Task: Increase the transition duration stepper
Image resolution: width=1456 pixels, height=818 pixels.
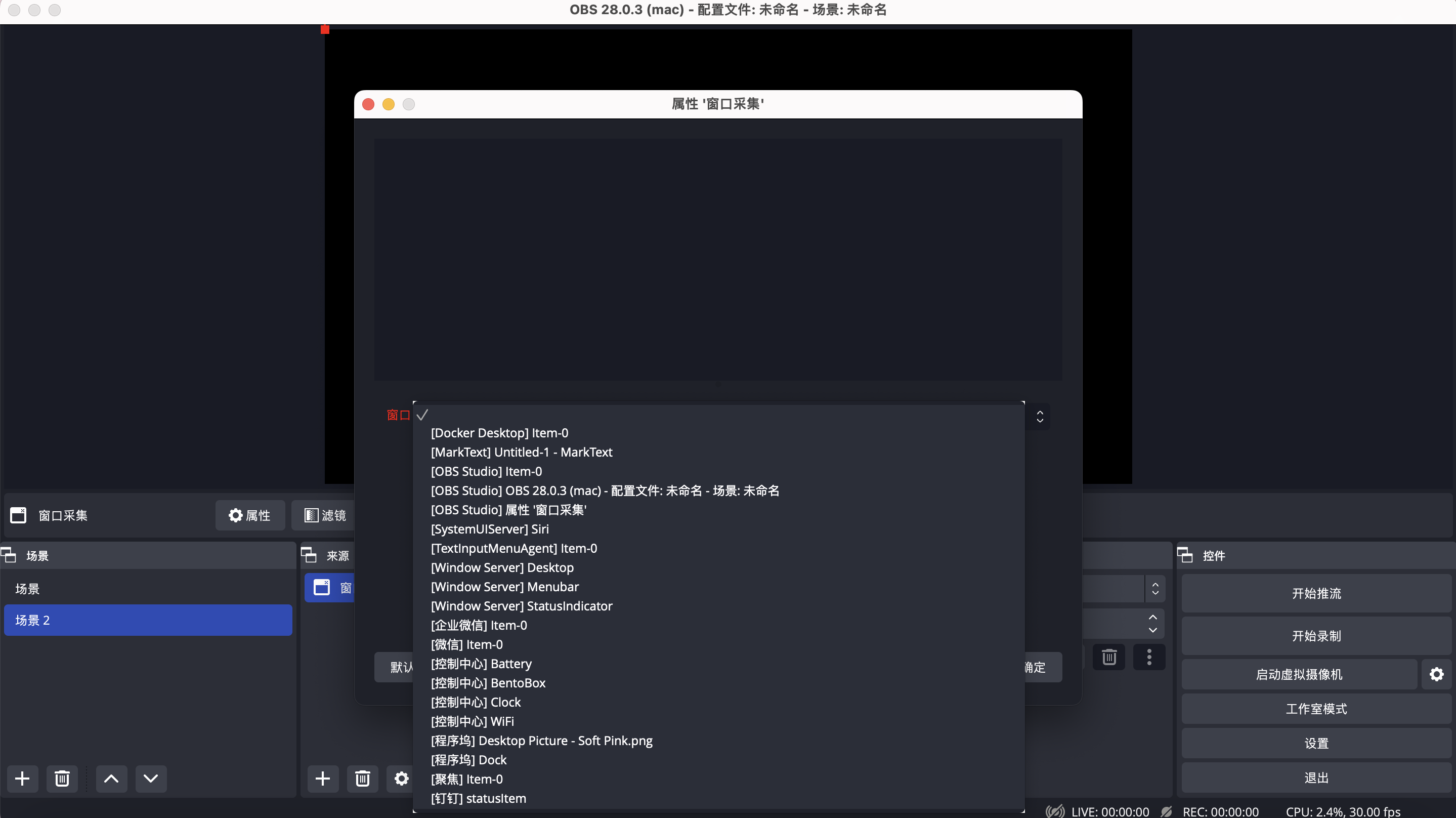Action: tap(1152, 617)
